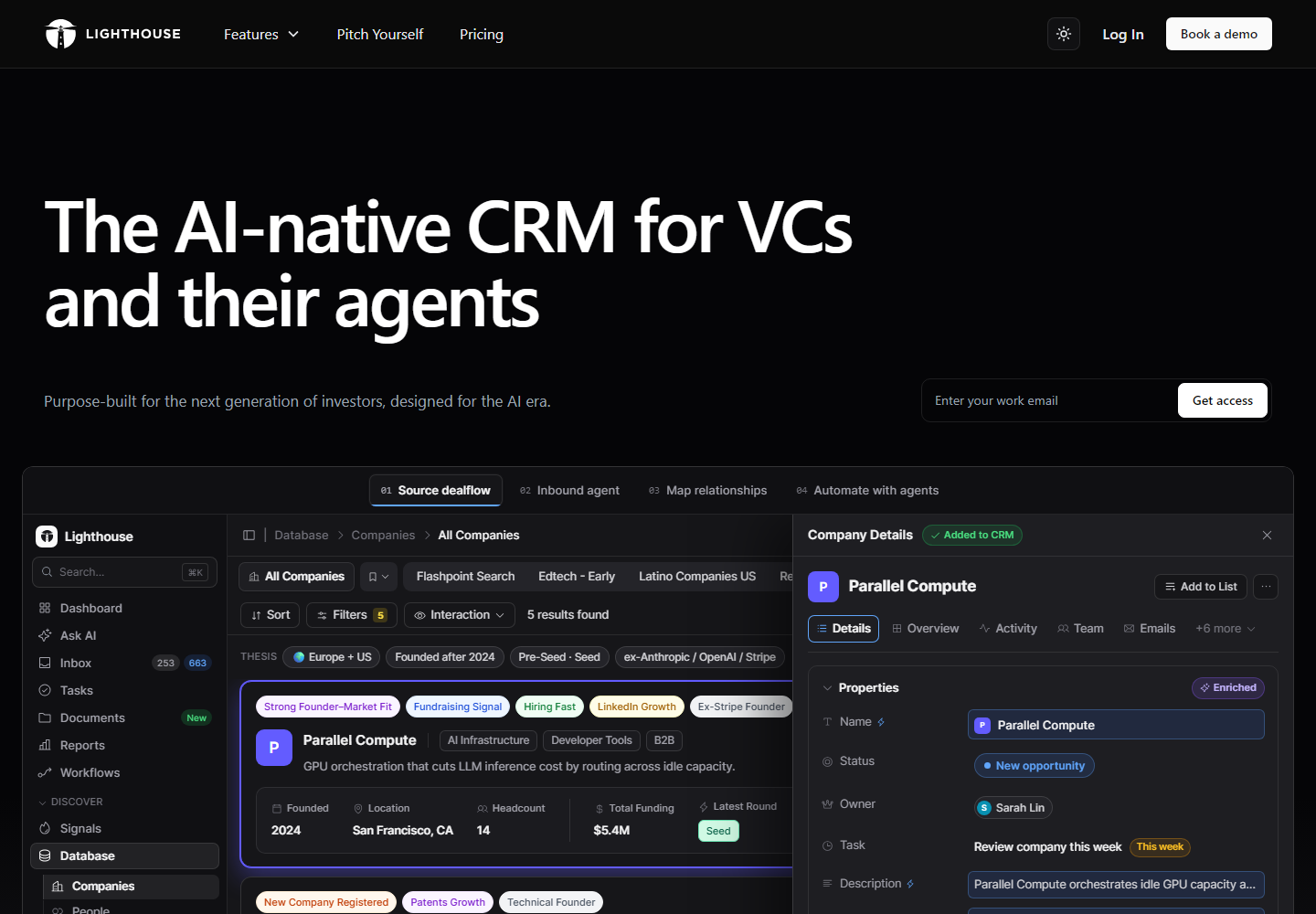Toggle the Filters button with 5 badge
The width and height of the screenshot is (1316, 914).
click(x=352, y=615)
